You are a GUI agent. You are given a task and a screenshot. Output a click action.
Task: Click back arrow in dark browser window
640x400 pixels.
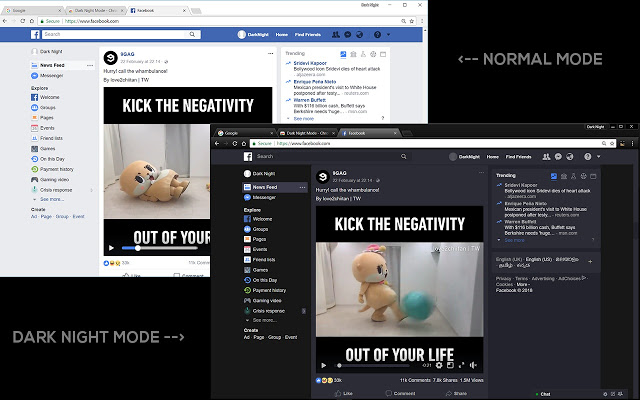[x=217, y=144]
